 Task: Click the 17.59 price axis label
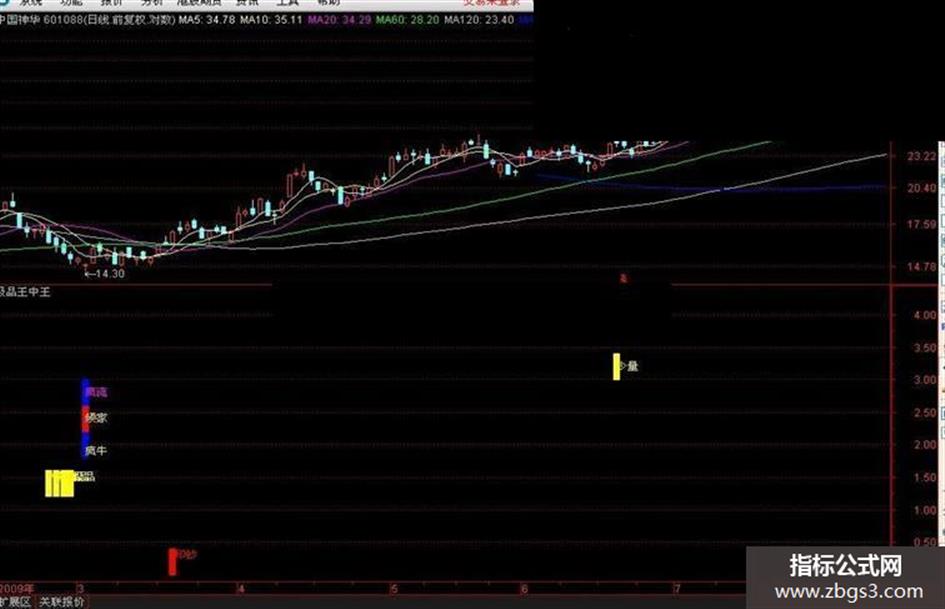point(922,224)
